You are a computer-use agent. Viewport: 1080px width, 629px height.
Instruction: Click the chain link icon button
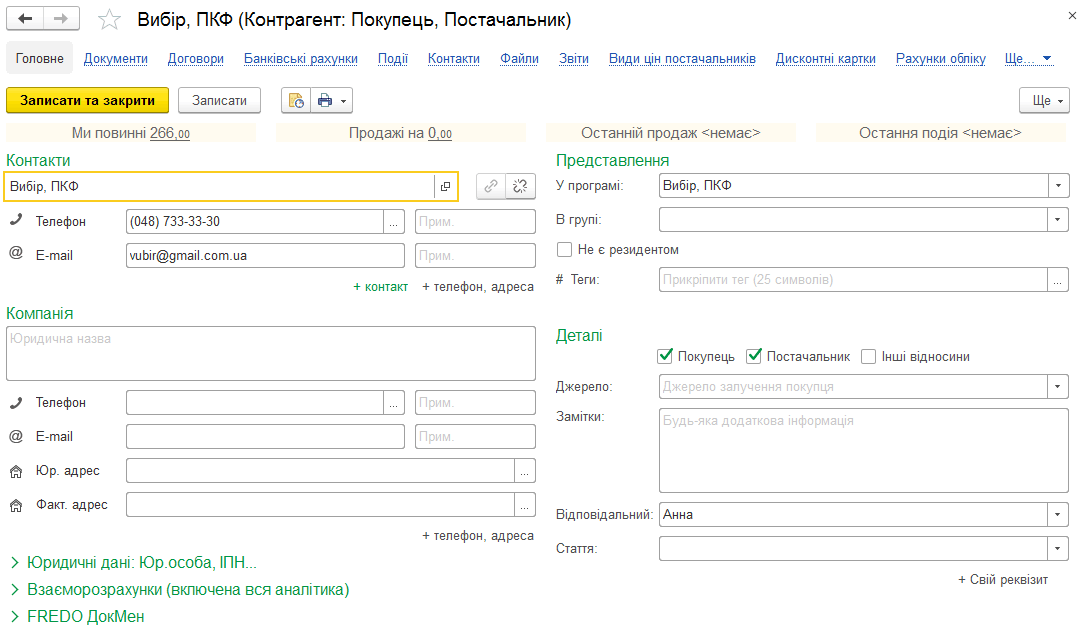pos(491,186)
